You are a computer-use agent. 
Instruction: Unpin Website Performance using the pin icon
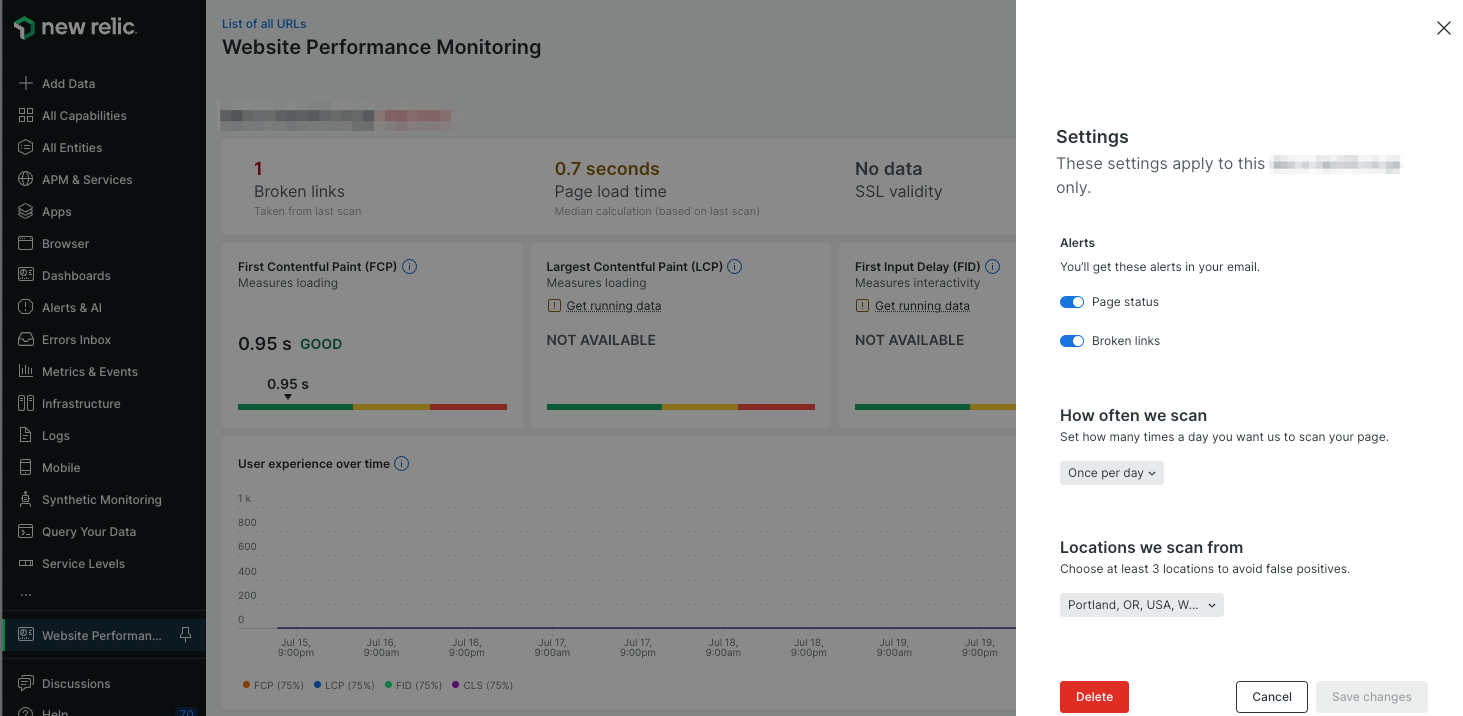coord(184,634)
